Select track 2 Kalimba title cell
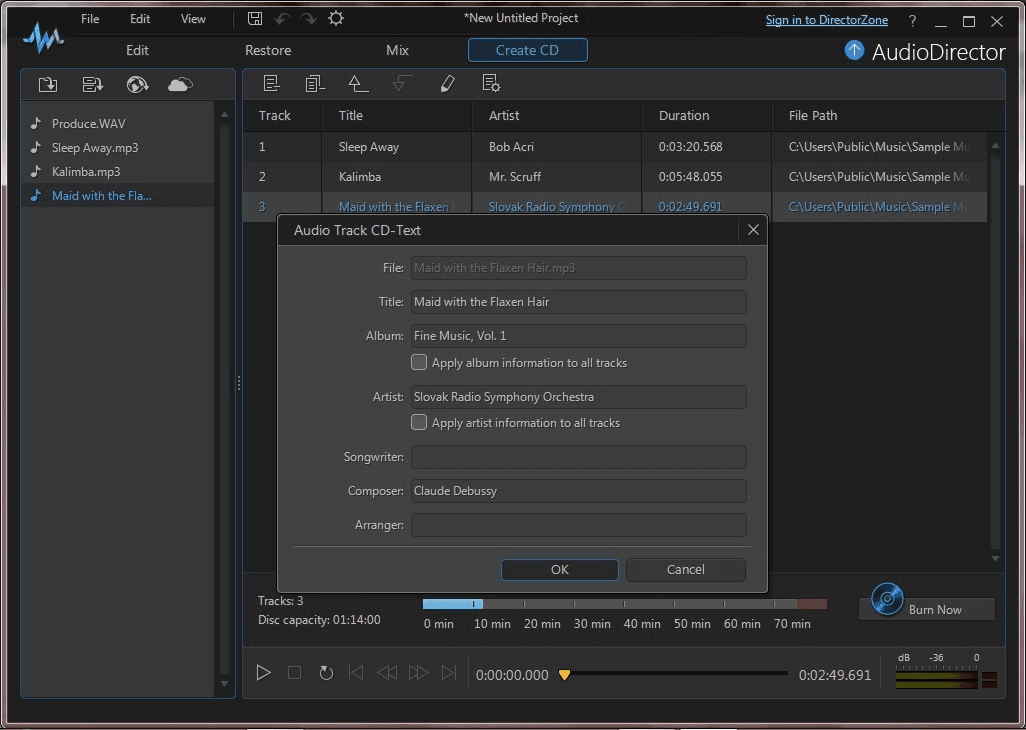The width and height of the screenshot is (1026, 730). [x=397, y=177]
